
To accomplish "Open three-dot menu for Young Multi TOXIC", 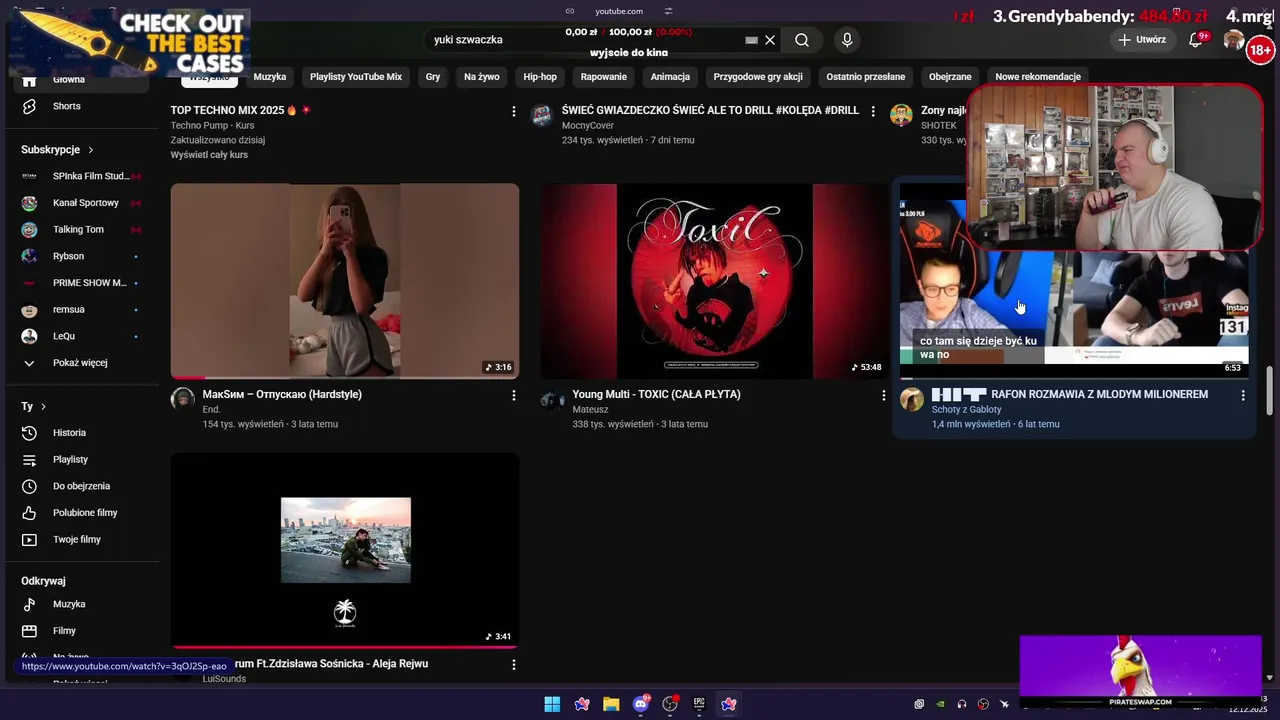I will click(x=883, y=396).
